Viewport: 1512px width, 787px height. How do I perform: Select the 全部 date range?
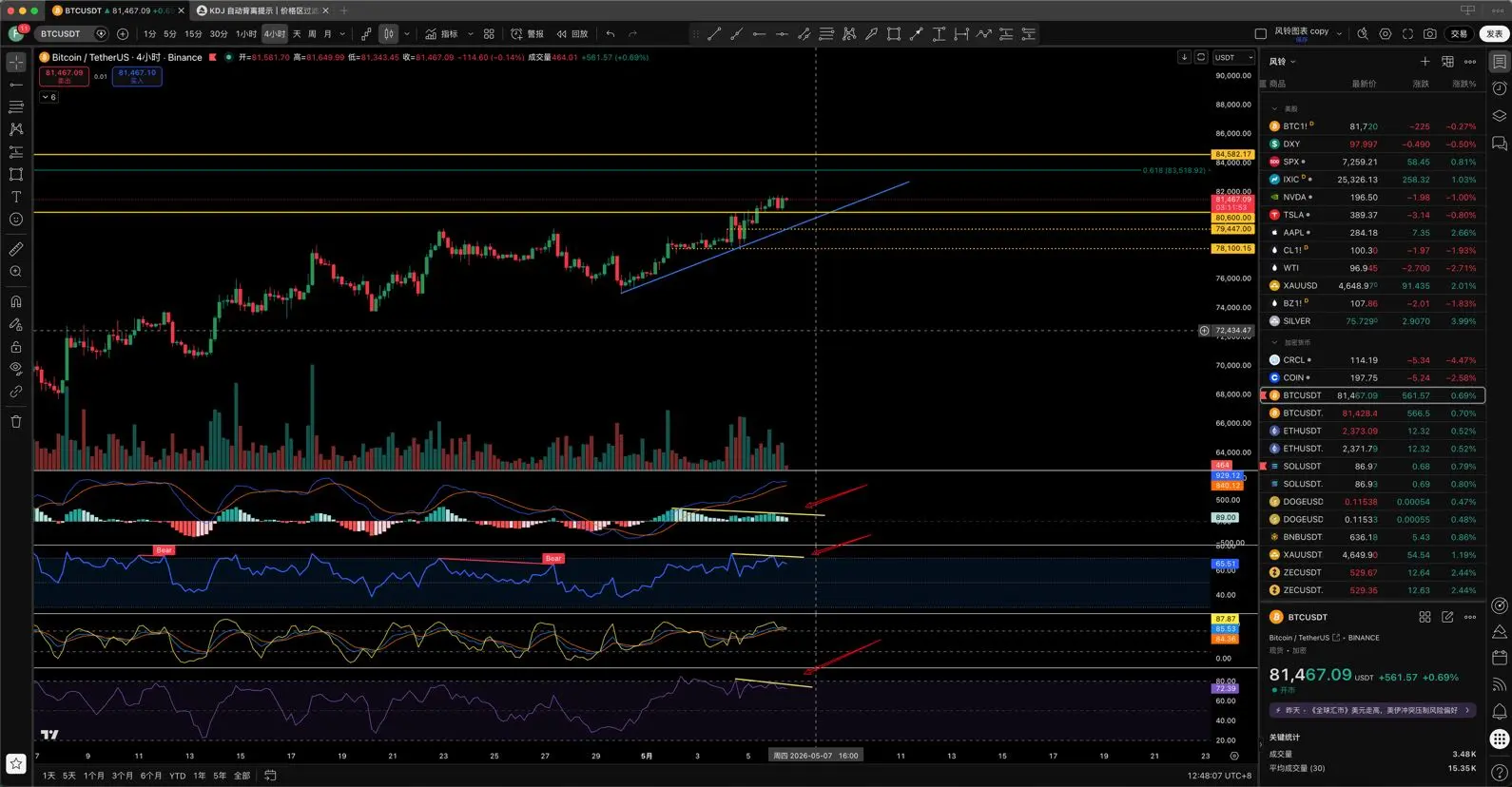[x=242, y=776]
